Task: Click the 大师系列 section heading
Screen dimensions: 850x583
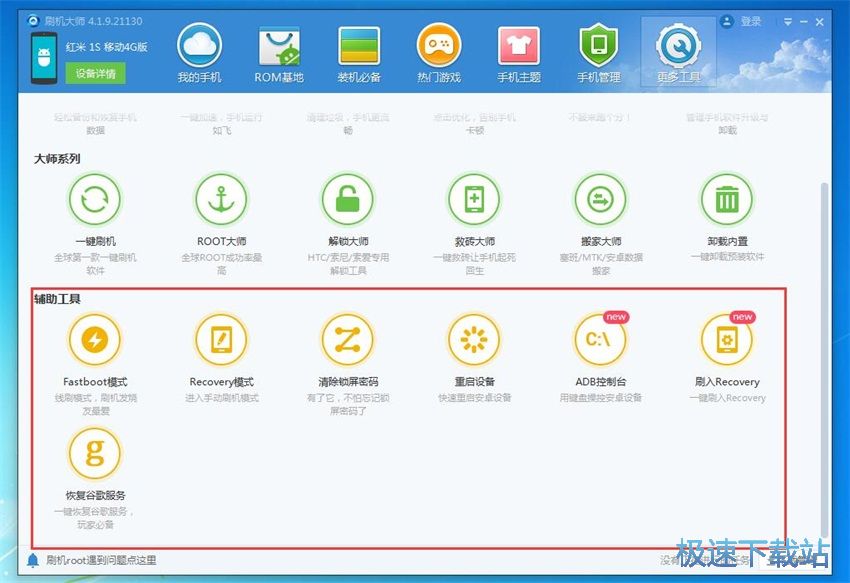Action: [57, 159]
